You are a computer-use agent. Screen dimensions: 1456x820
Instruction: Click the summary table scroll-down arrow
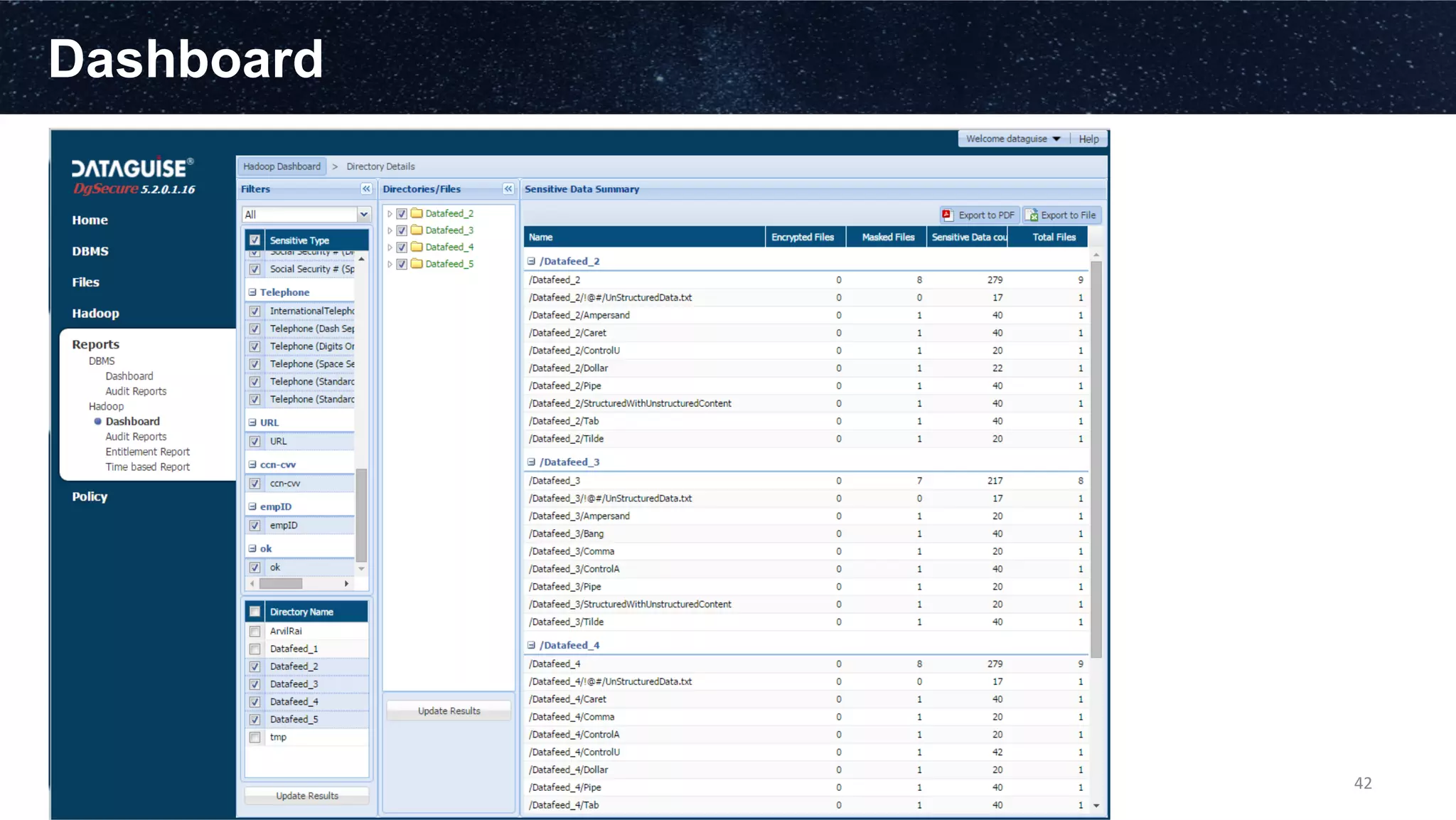pos(1096,805)
